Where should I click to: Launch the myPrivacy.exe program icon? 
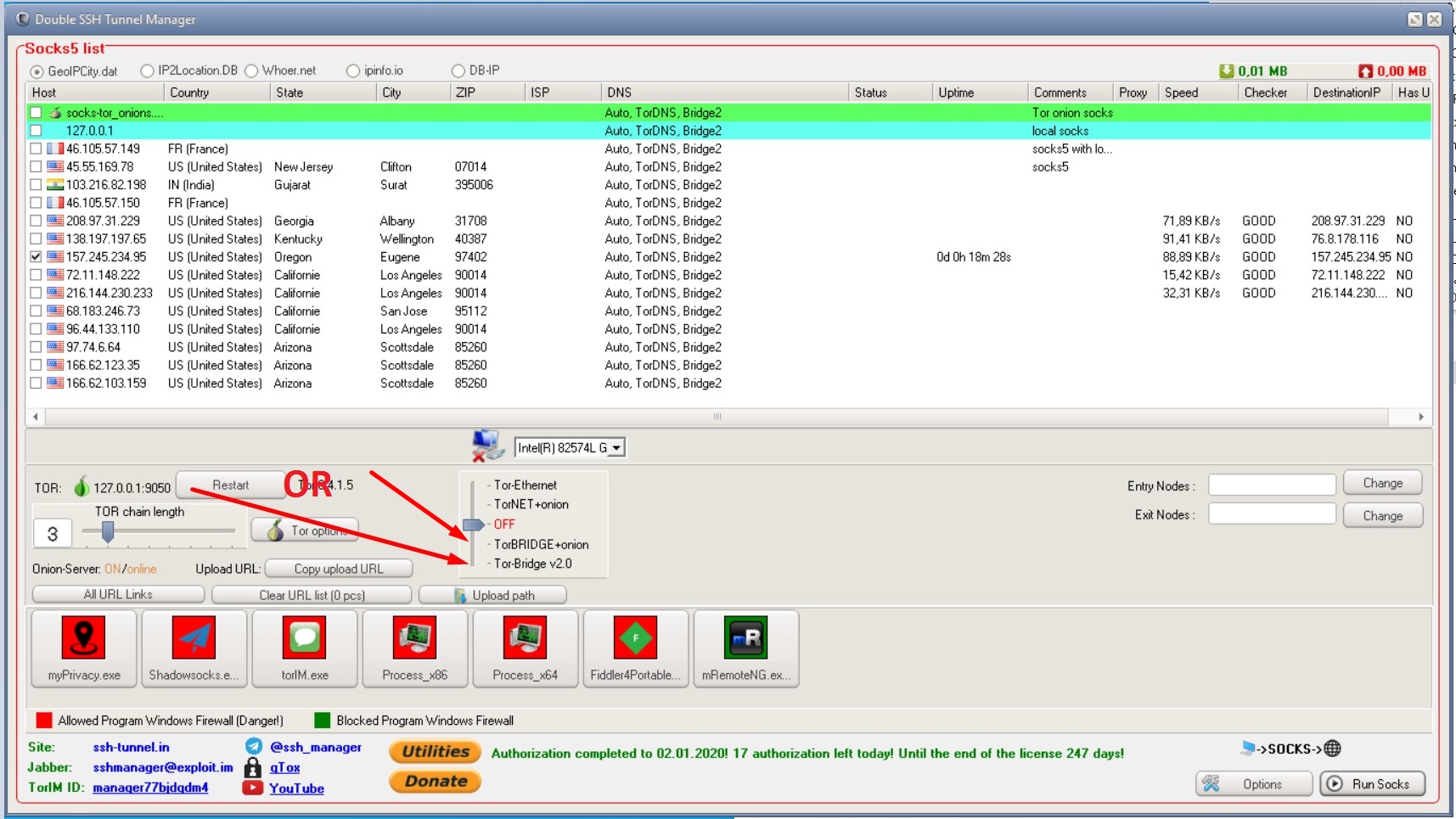click(x=84, y=637)
